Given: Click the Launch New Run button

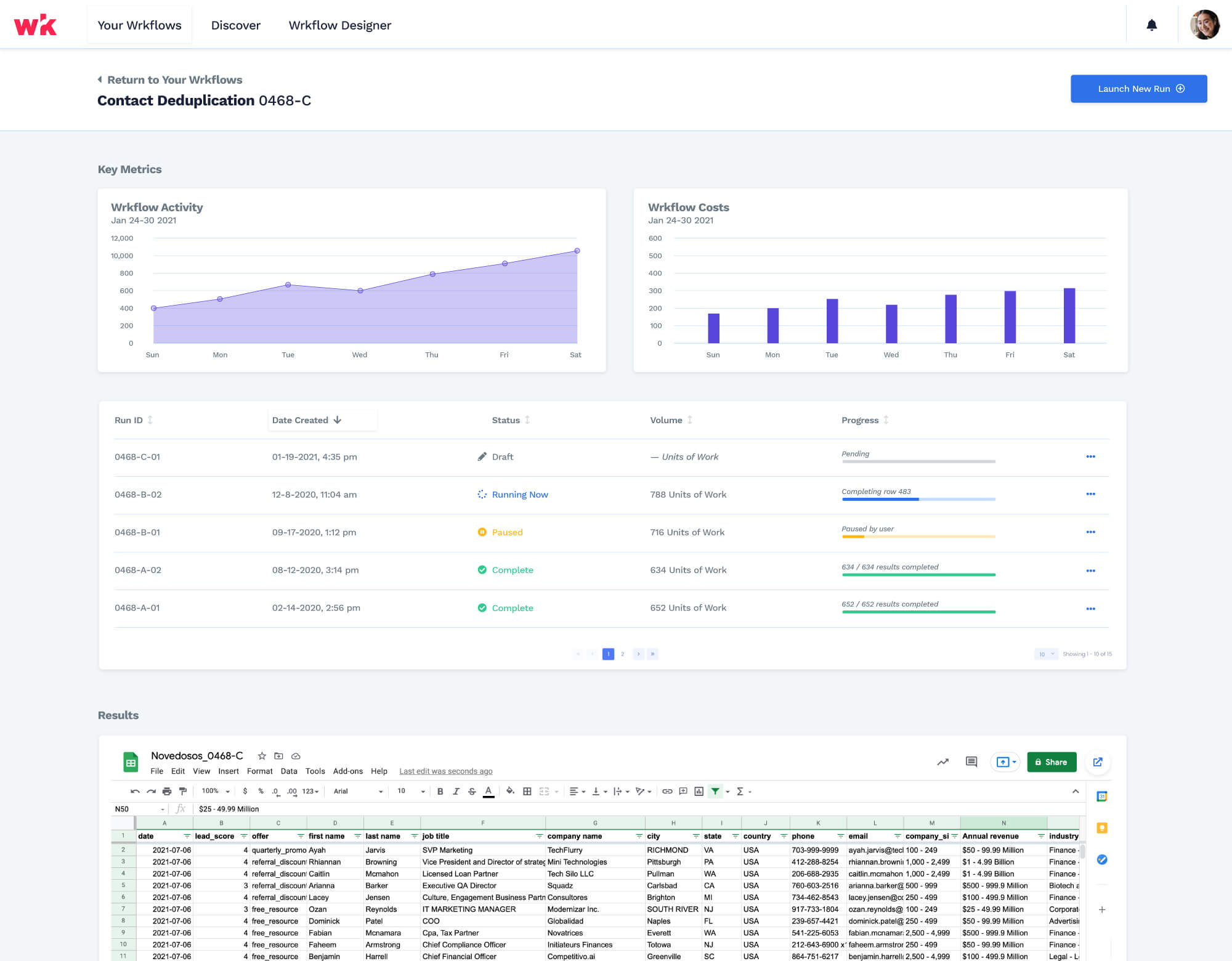Looking at the screenshot, I should pyautogui.click(x=1138, y=89).
